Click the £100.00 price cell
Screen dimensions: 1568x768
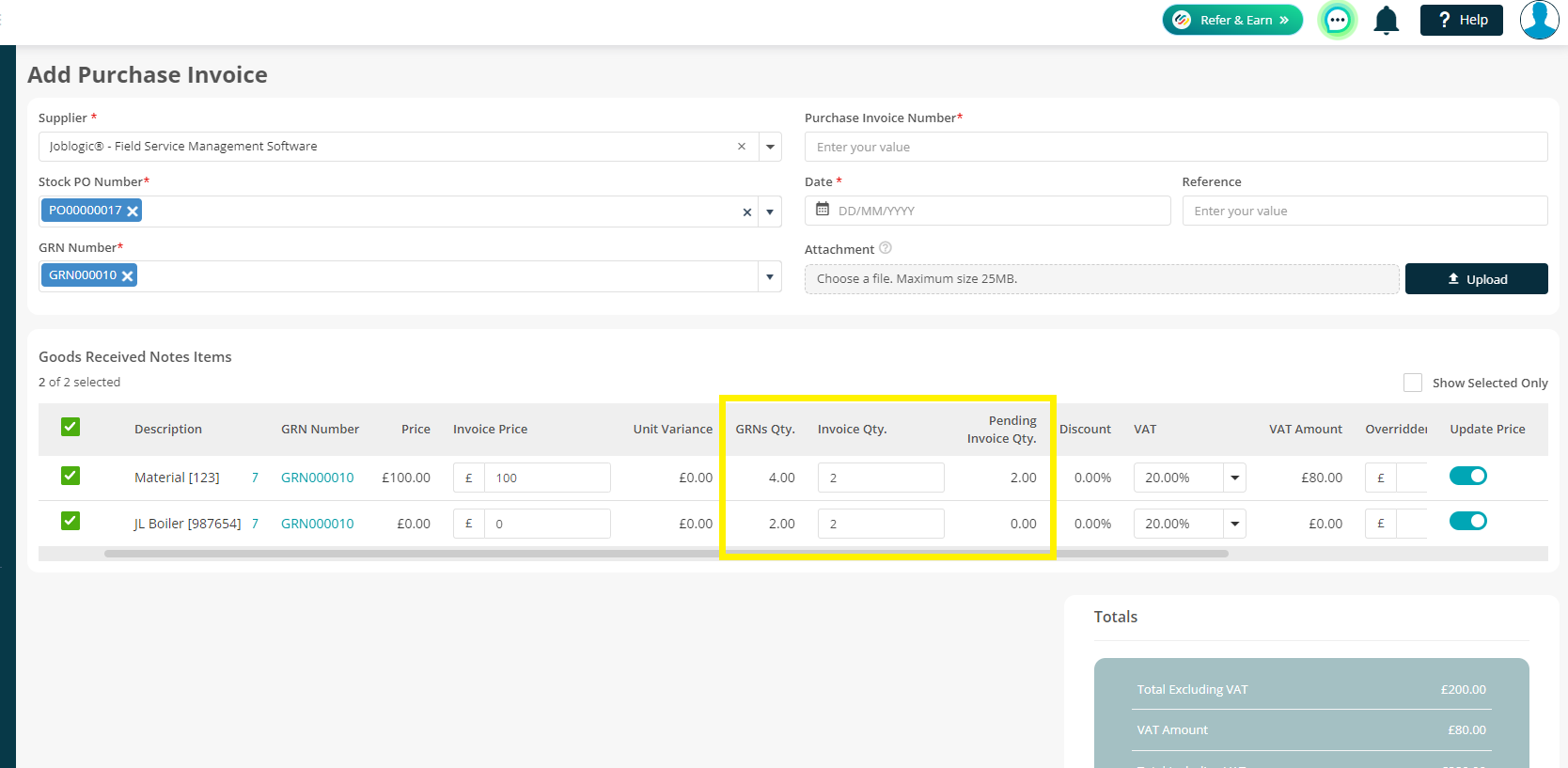406,478
